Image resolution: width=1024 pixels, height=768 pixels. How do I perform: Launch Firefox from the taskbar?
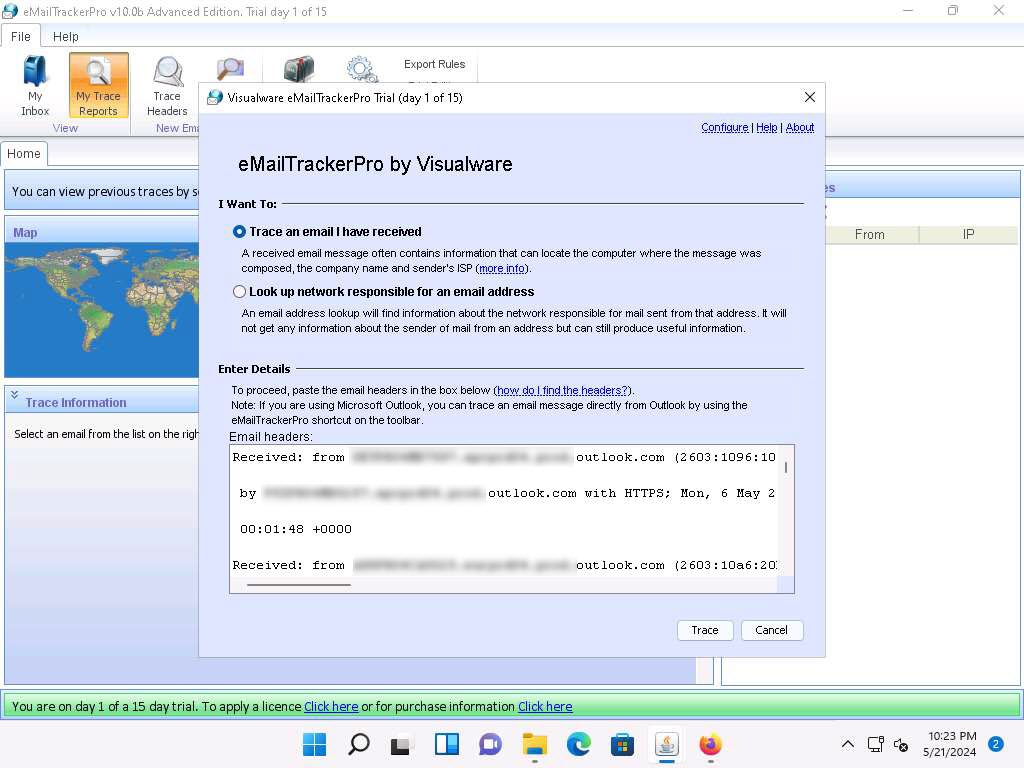[x=710, y=744]
